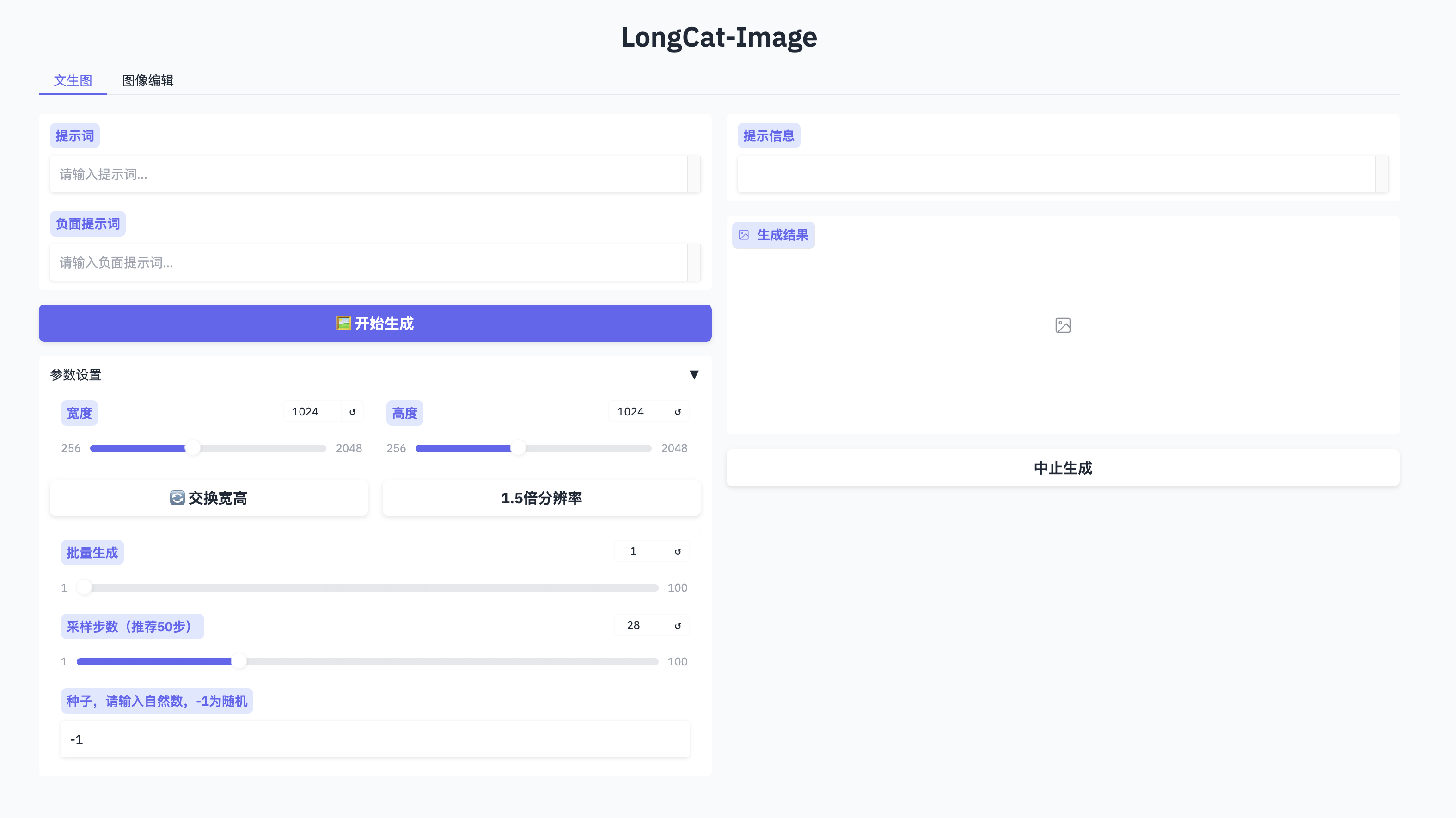Reset the width value to default

pos(352,412)
